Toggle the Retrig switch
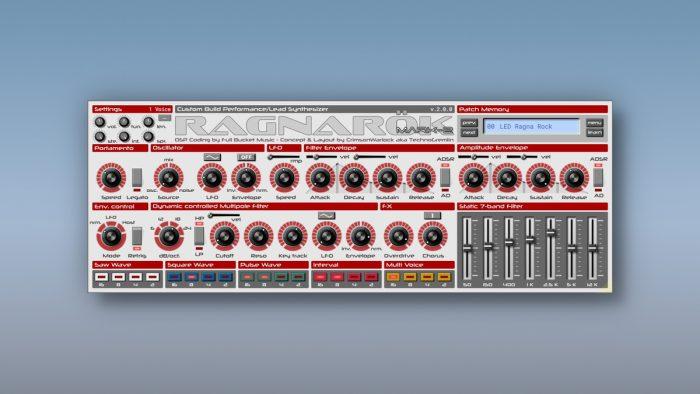The width and height of the screenshot is (700, 394). click(x=137, y=236)
